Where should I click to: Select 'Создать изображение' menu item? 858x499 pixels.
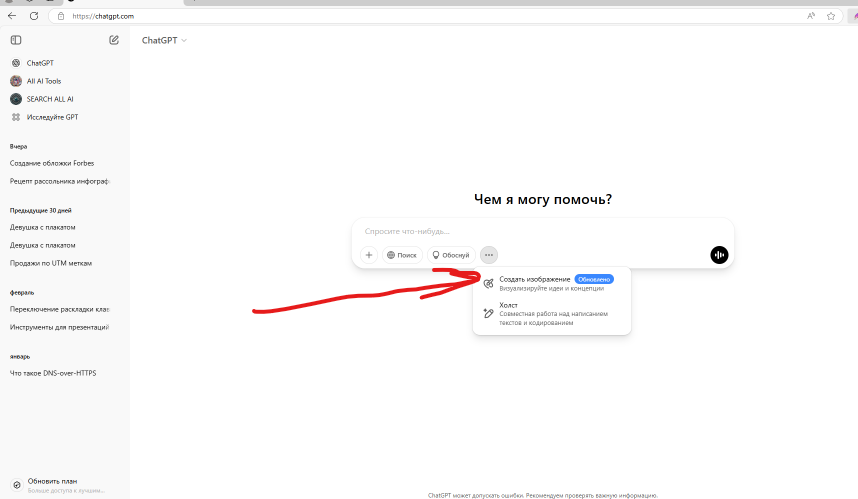tap(552, 283)
